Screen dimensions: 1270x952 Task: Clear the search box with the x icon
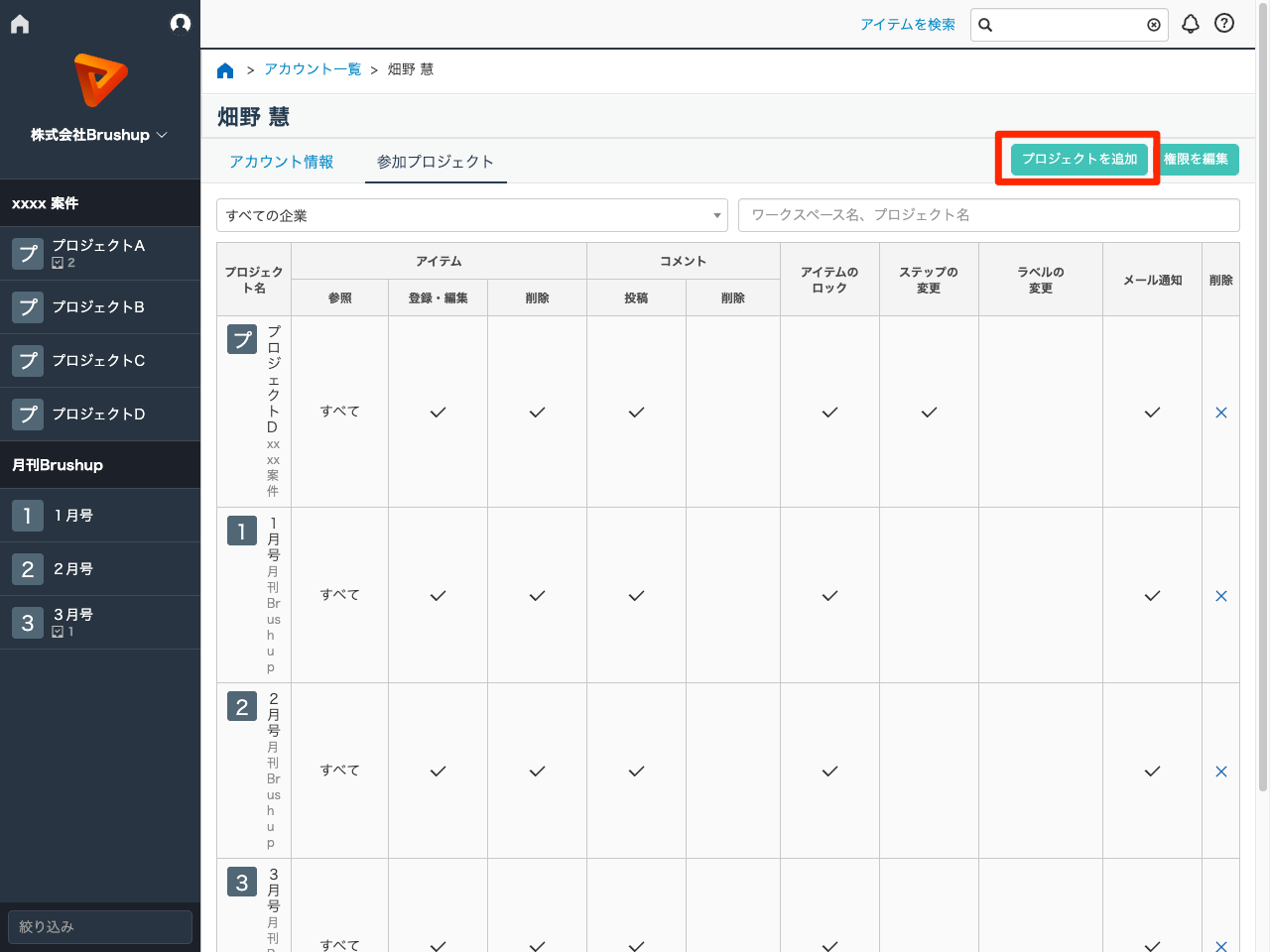1154,25
